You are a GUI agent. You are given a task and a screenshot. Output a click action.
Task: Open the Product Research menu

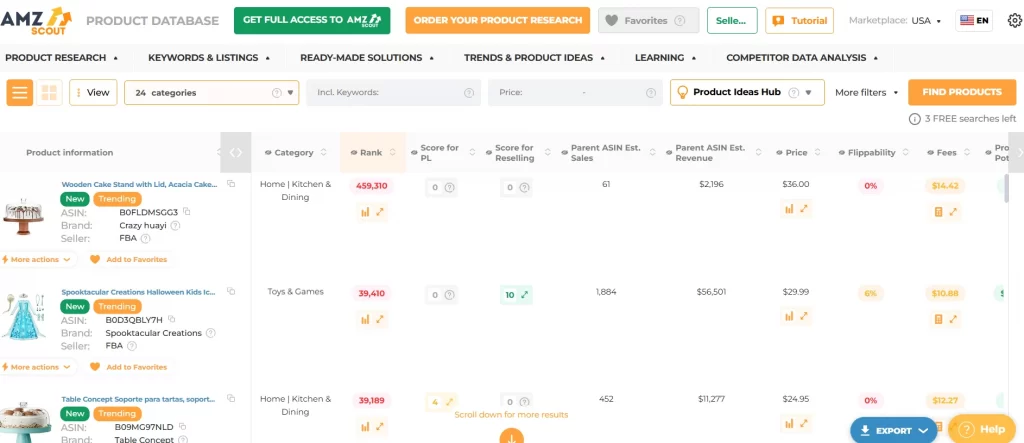(x=61, y=57)
